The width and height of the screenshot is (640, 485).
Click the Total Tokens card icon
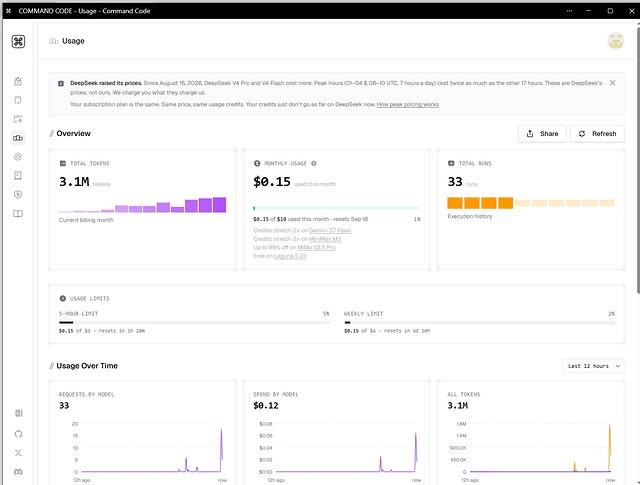63,163
